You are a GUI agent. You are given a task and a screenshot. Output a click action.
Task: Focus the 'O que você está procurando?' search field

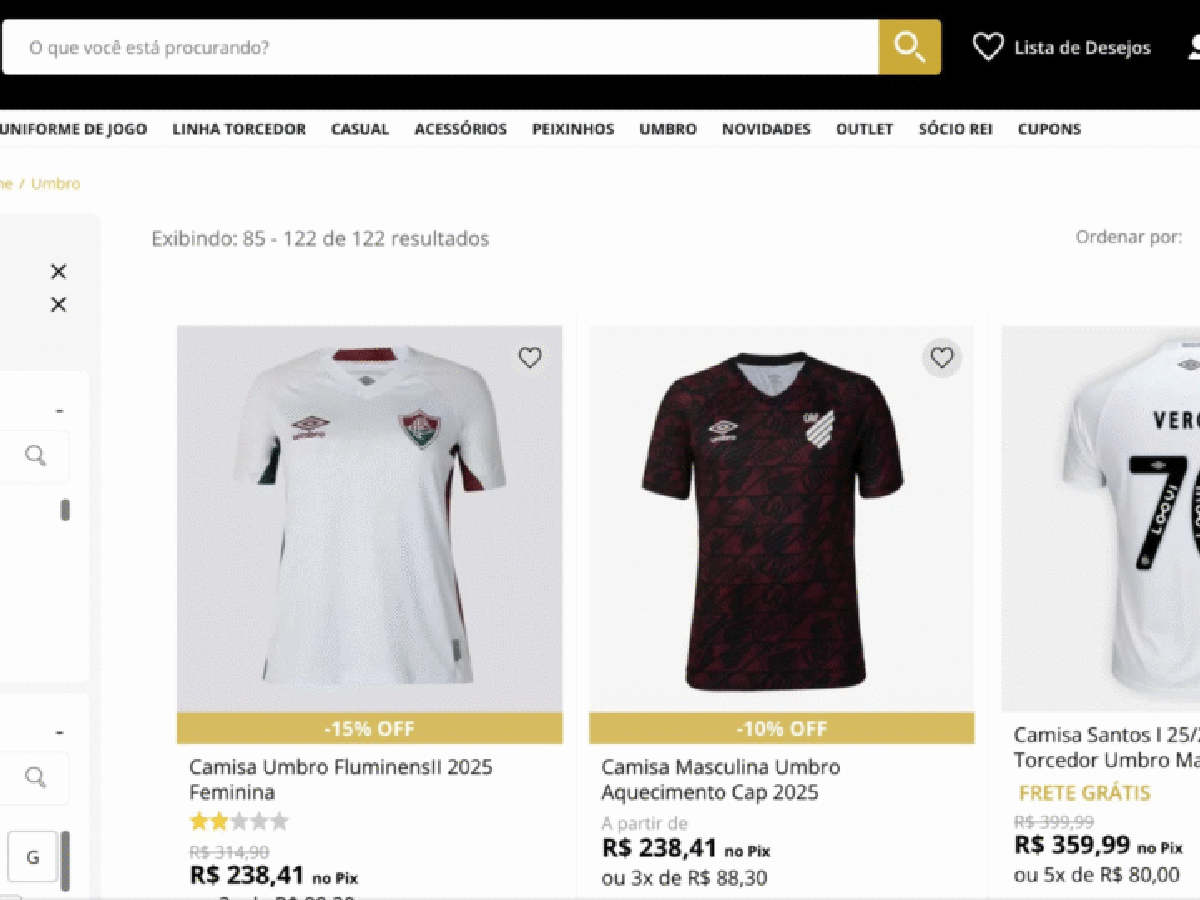point(440,47)
